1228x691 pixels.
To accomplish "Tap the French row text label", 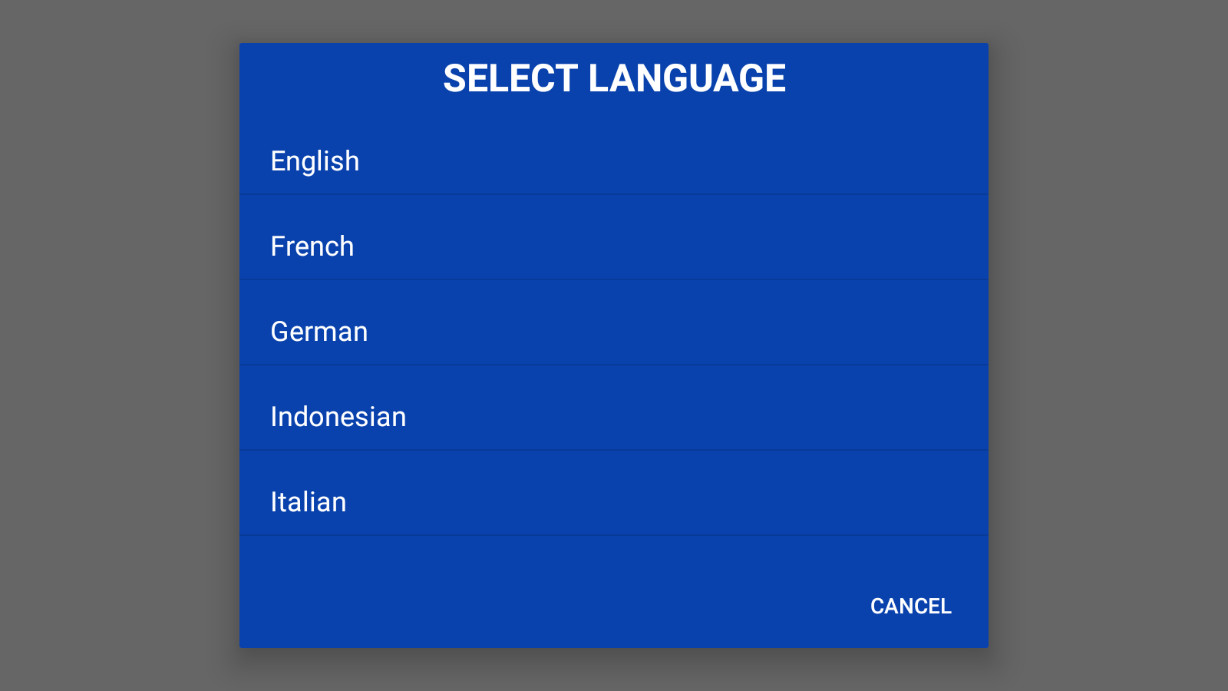I will coord(312,246).
